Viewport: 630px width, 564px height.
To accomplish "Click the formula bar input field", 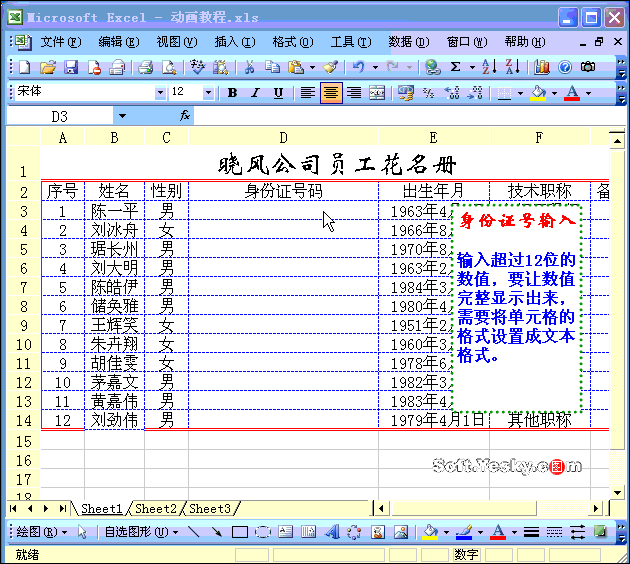I will pyautogui.click(x=408, y=116).
